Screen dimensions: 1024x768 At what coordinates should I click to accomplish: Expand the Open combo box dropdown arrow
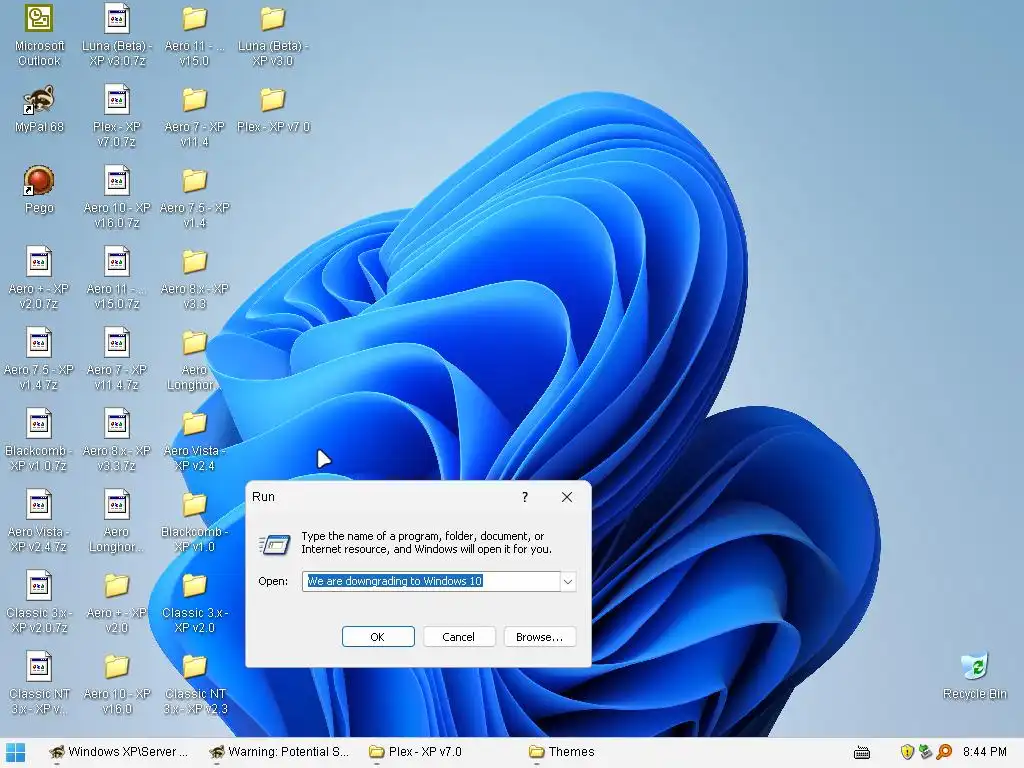pos(568,581)
